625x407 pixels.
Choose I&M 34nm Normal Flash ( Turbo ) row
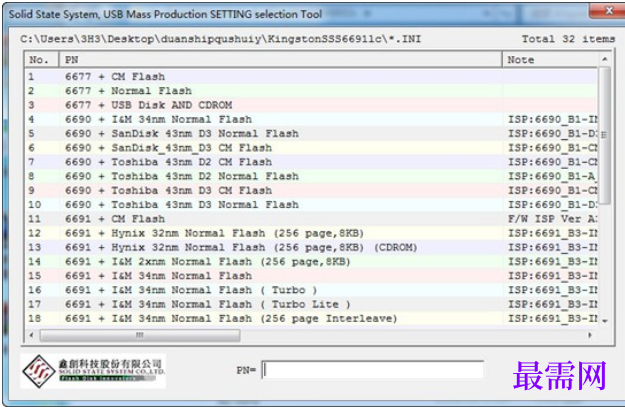311,290
